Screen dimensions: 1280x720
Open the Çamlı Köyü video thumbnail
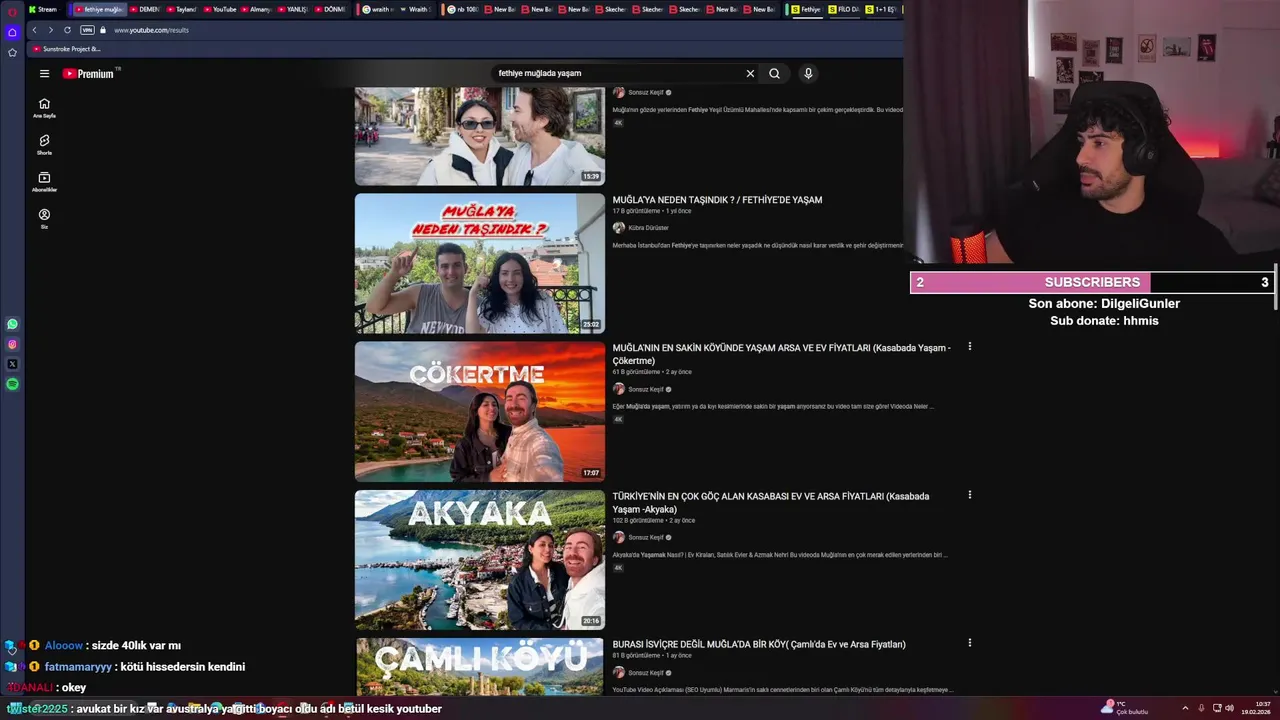480,667
